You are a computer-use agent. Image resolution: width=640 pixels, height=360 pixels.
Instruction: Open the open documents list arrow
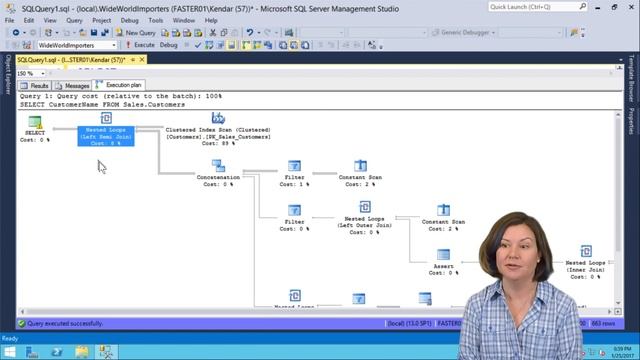621,60
